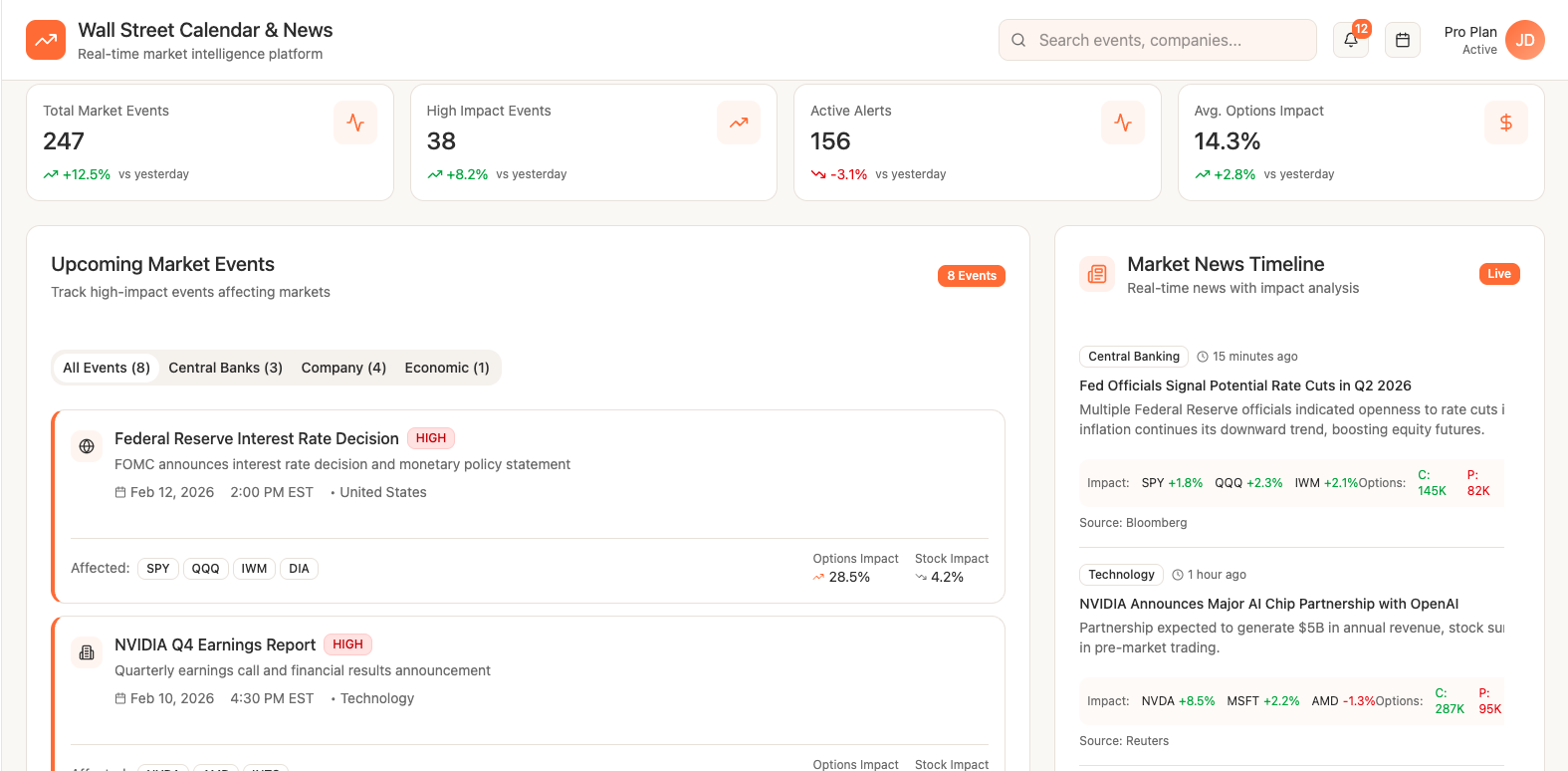Select the SPY affected ticker chip
Screen dimensions: 1568x771
pyautogui.click(x=158, y=569)
